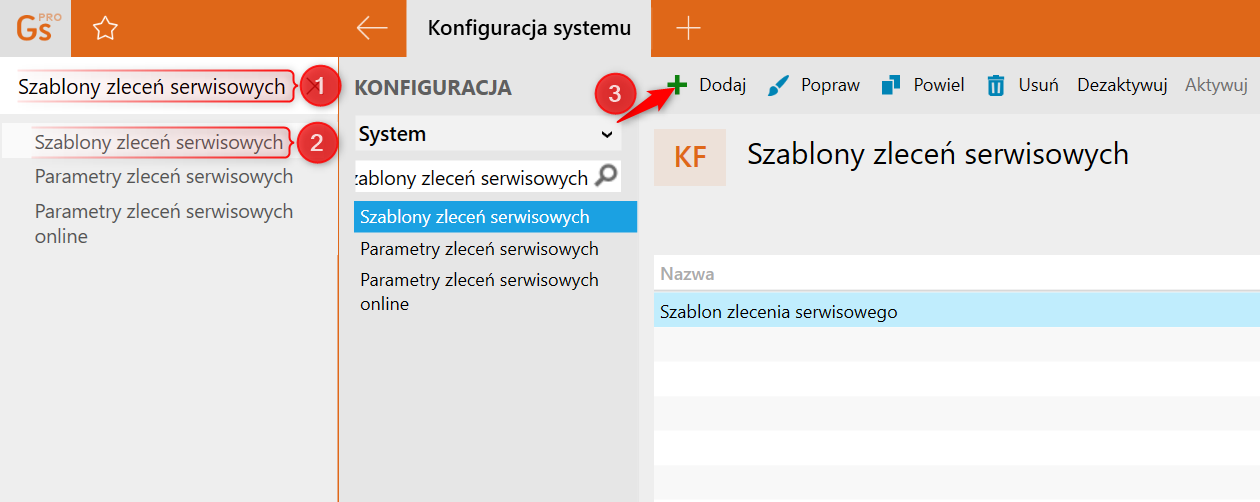Click the magnifier icon in configuration search
The height and width of the screenshot is (502, 1260).
(x=606, y=177)
